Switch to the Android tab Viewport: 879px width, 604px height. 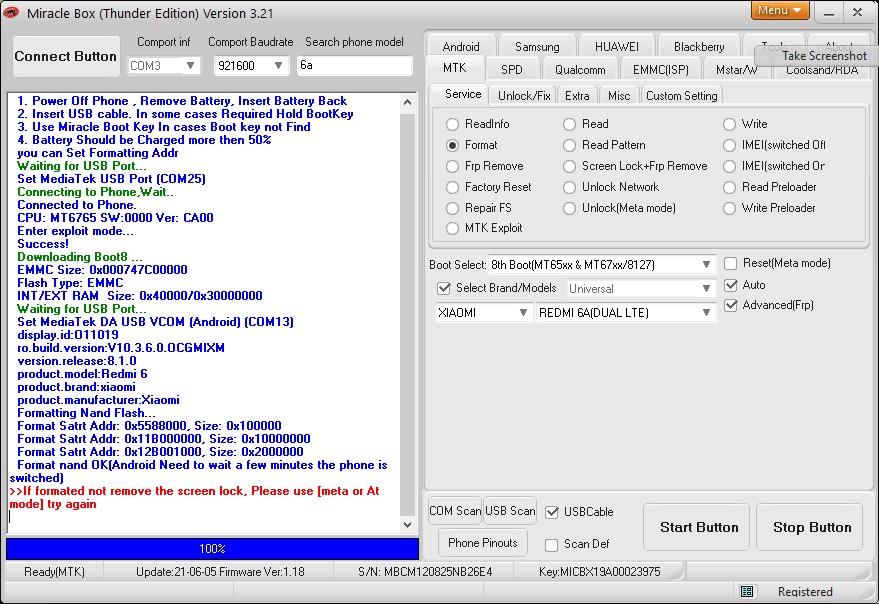(461, 46)
